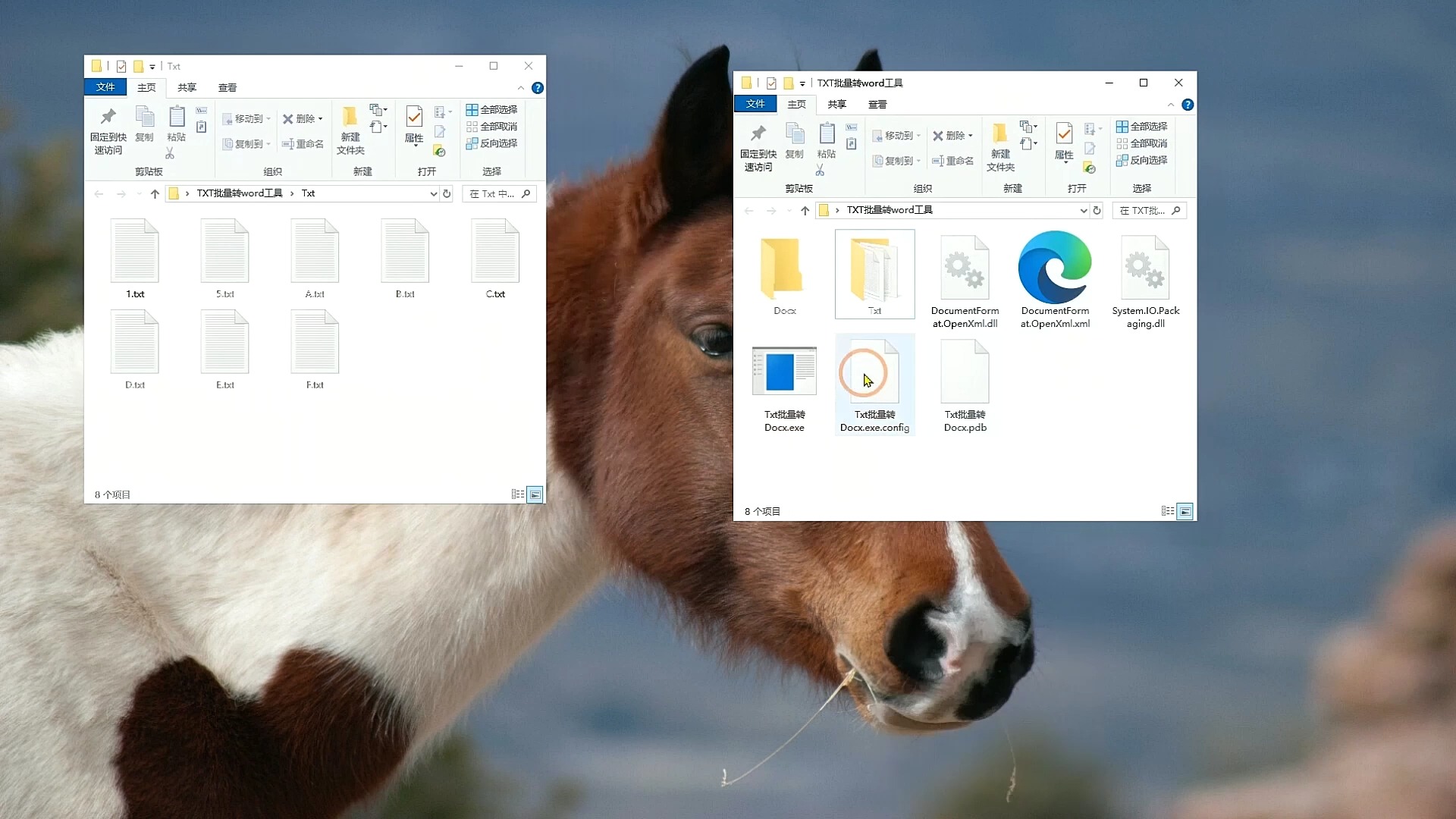This screenshot has width=1456, height=819.
Task: Click 重命名 in Txt window ribbon
Action: click(303, 144)
